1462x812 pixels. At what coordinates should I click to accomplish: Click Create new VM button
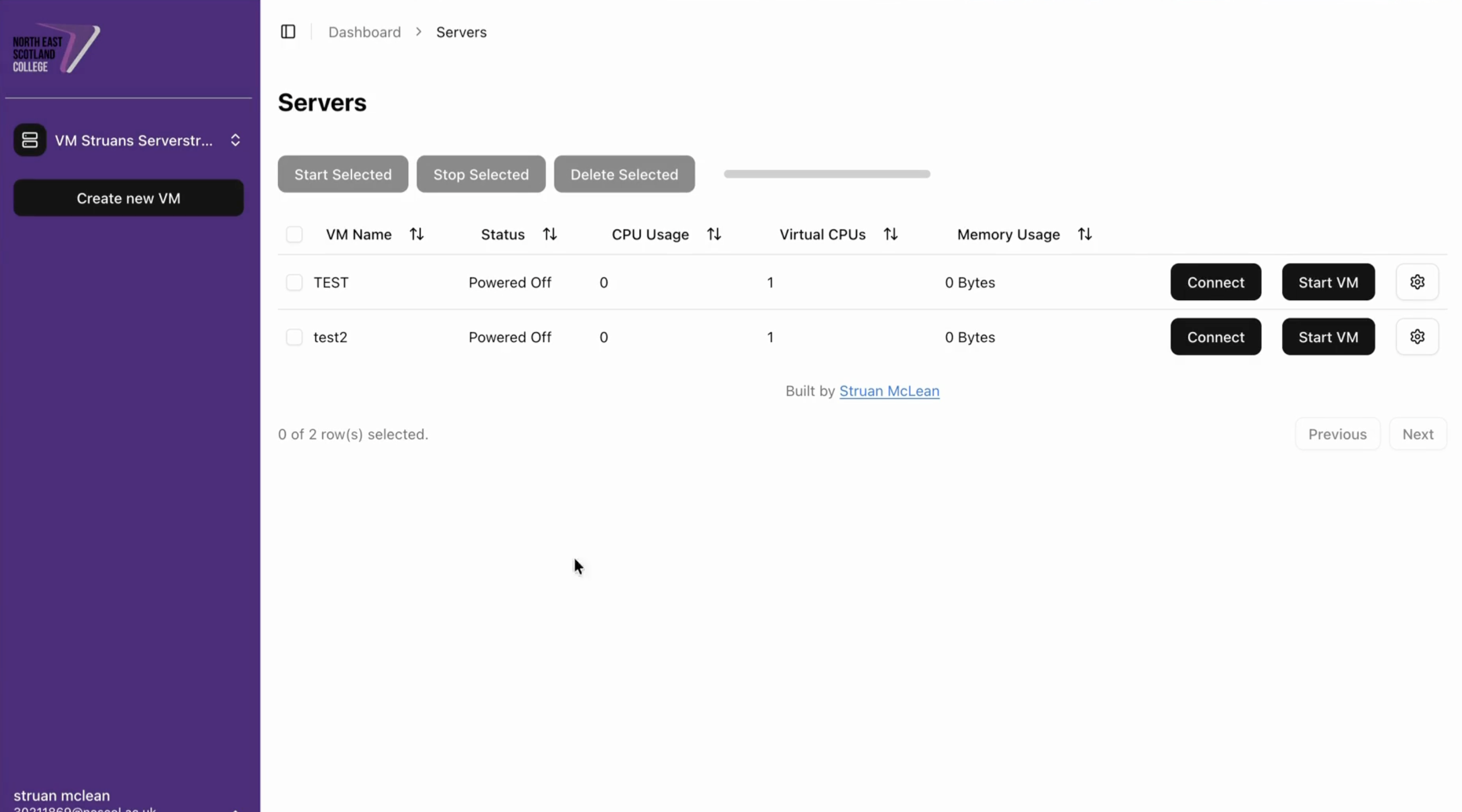pos(128,198)
